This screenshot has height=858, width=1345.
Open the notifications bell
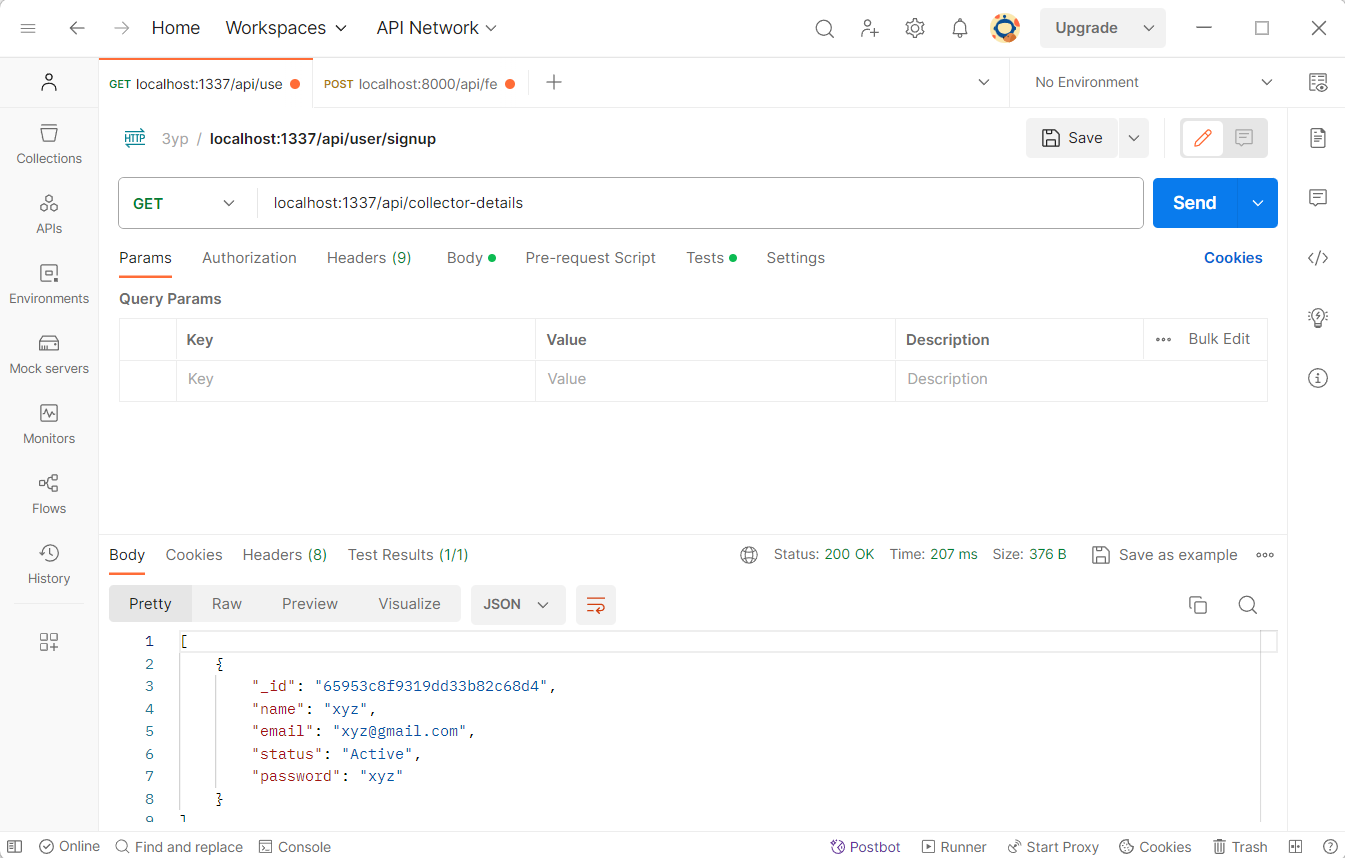(x=960, y=28)
